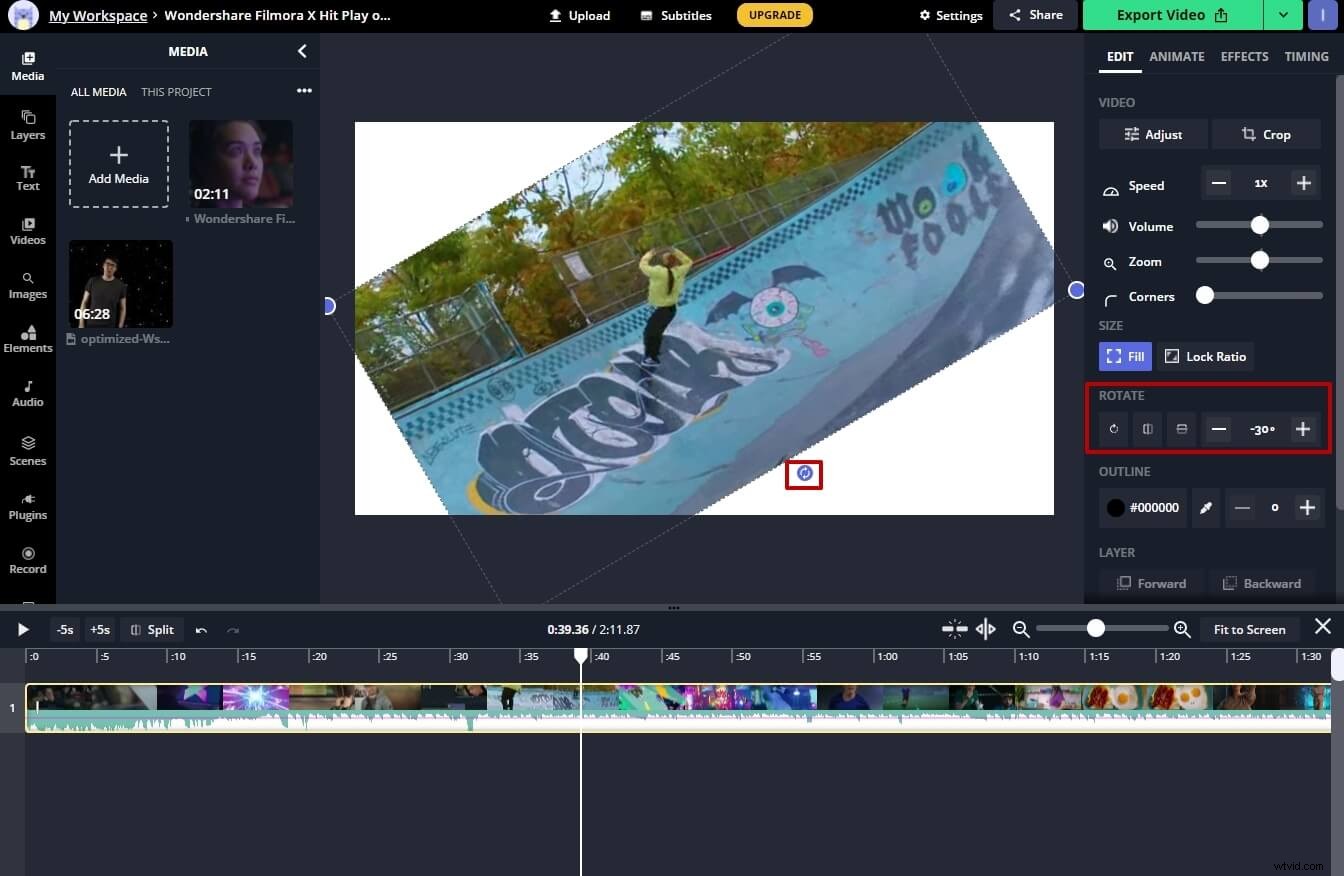Zoom in on the timeline
The image size is (1344, 876).
pyautogui.click(x=1181, y=629)
